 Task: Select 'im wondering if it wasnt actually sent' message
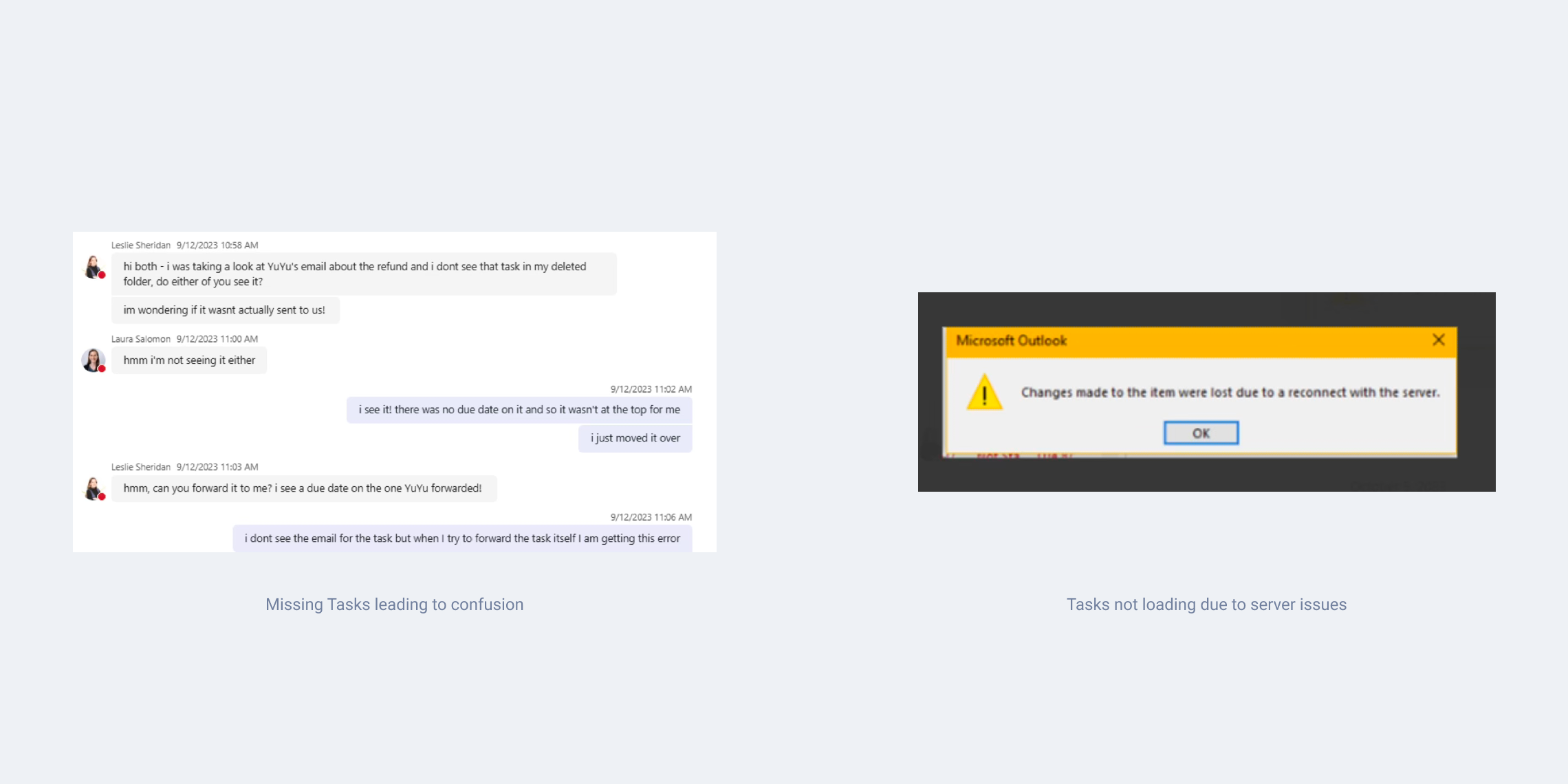coord(225,310)
